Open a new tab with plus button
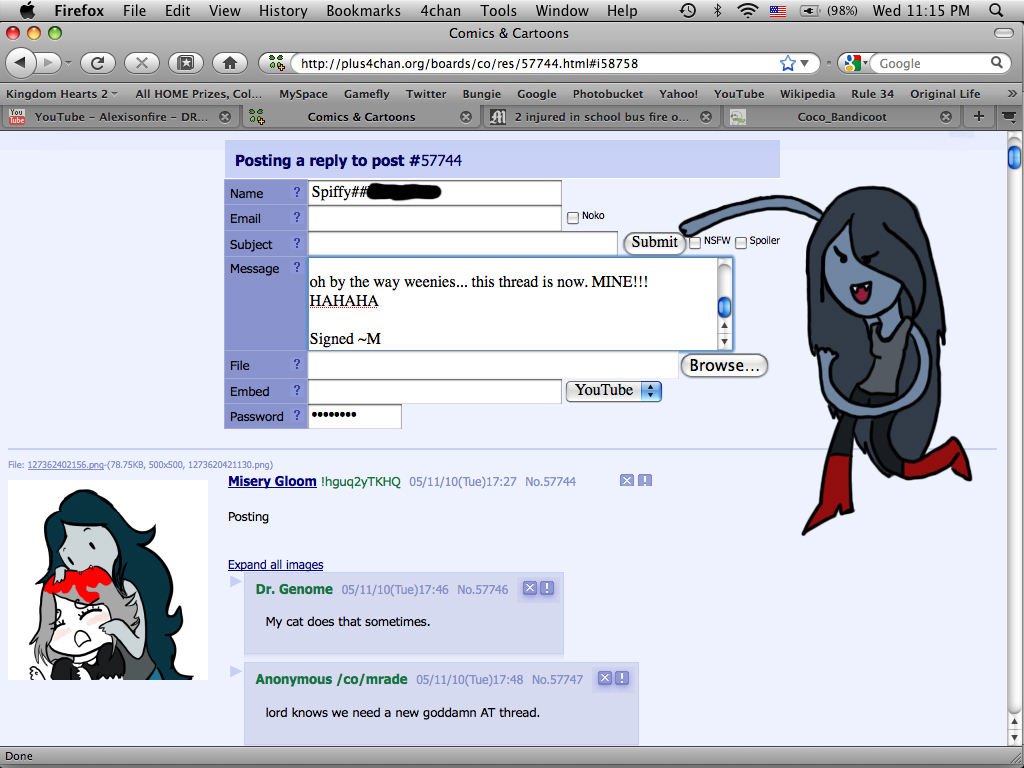Viewport: 1024px width, 768px height. pyautogui.click(x=979, y=116)
